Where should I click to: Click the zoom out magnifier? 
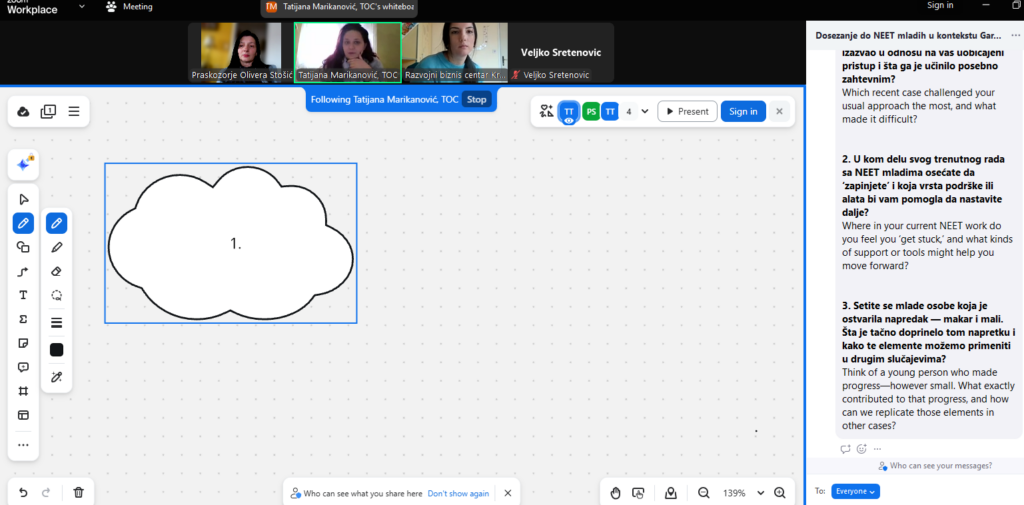click(x=703, y=492)
